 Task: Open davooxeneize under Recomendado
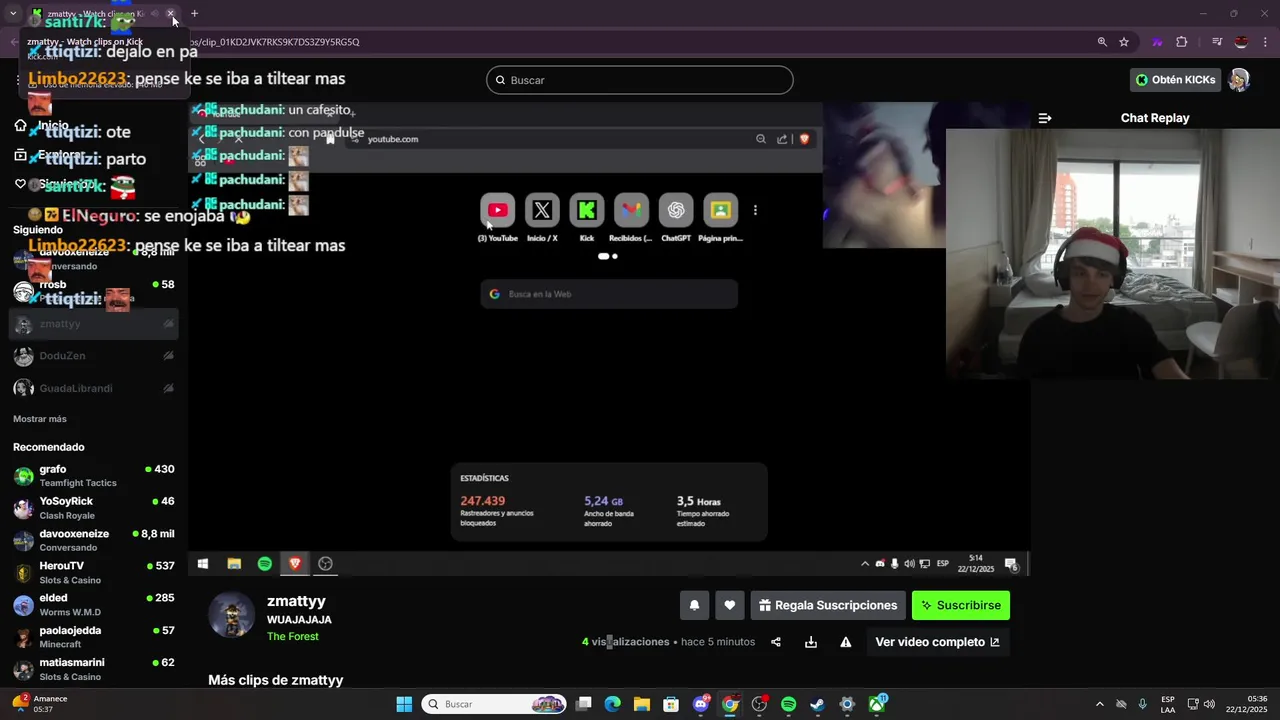click(x=94, y=540)
